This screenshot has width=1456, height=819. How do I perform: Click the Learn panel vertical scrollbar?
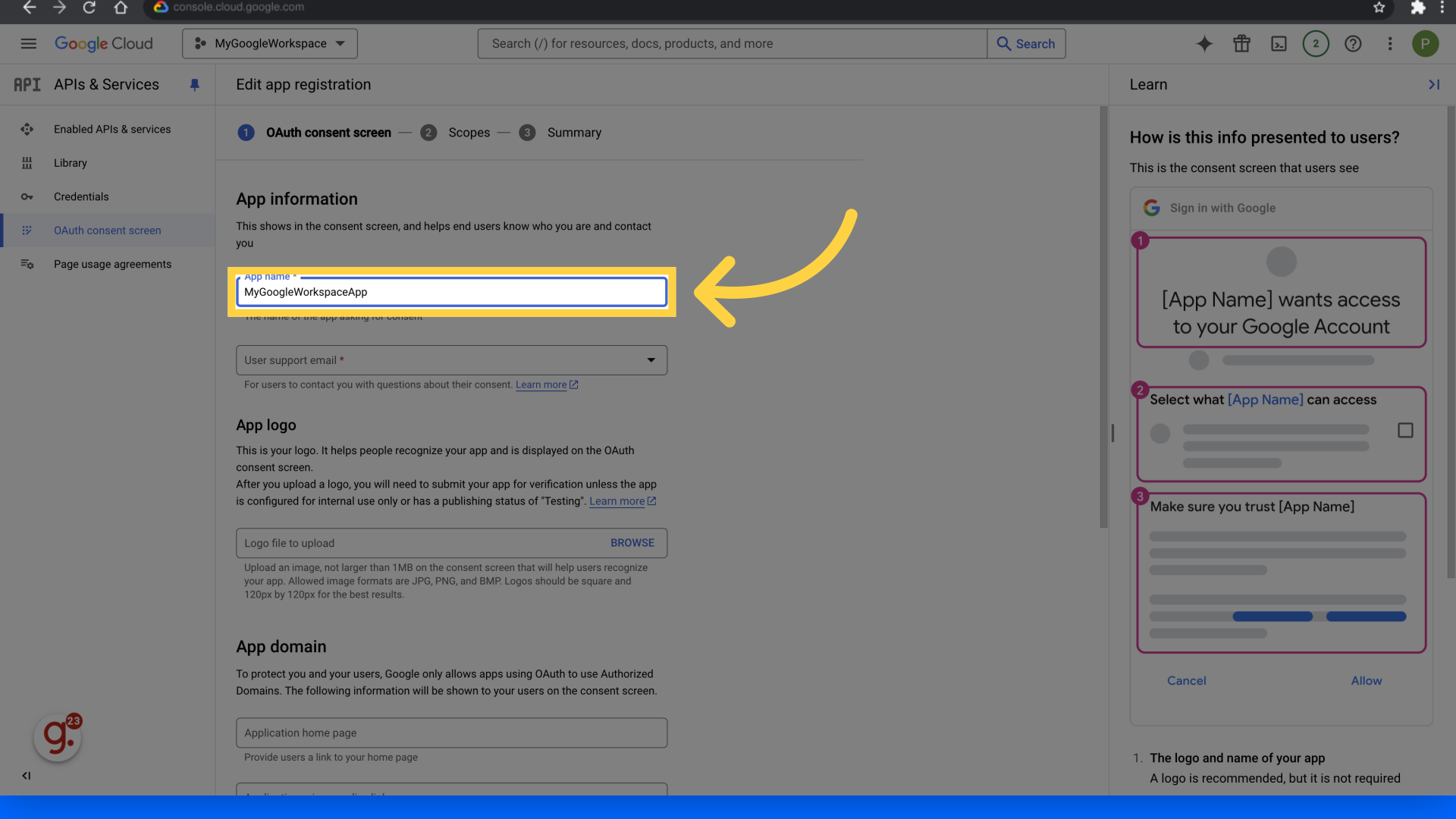click(1451, 342)
